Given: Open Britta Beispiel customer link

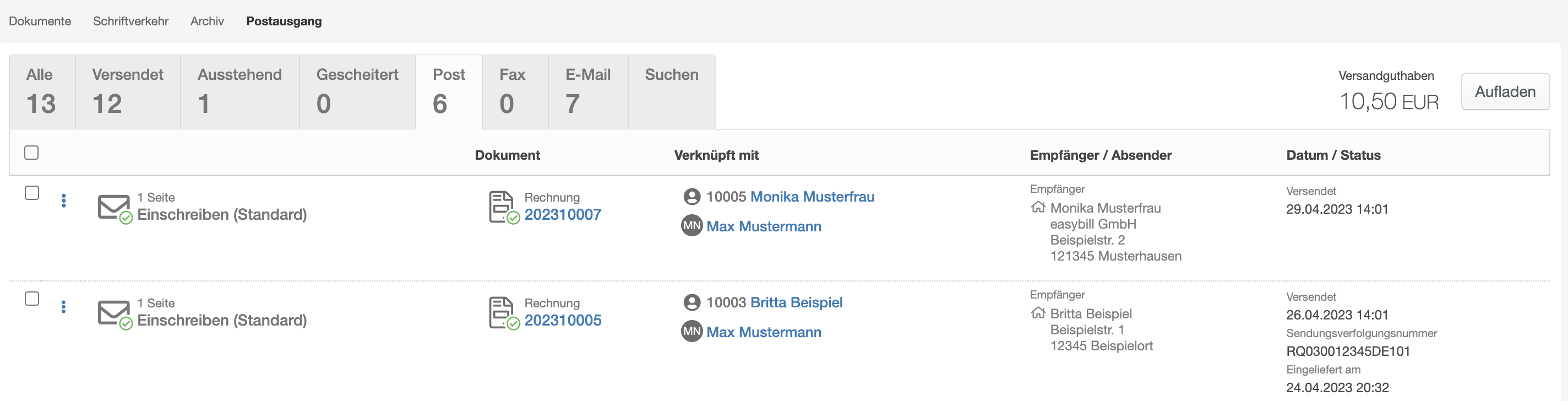Looking at the screenshot, I should click(796, 302).
